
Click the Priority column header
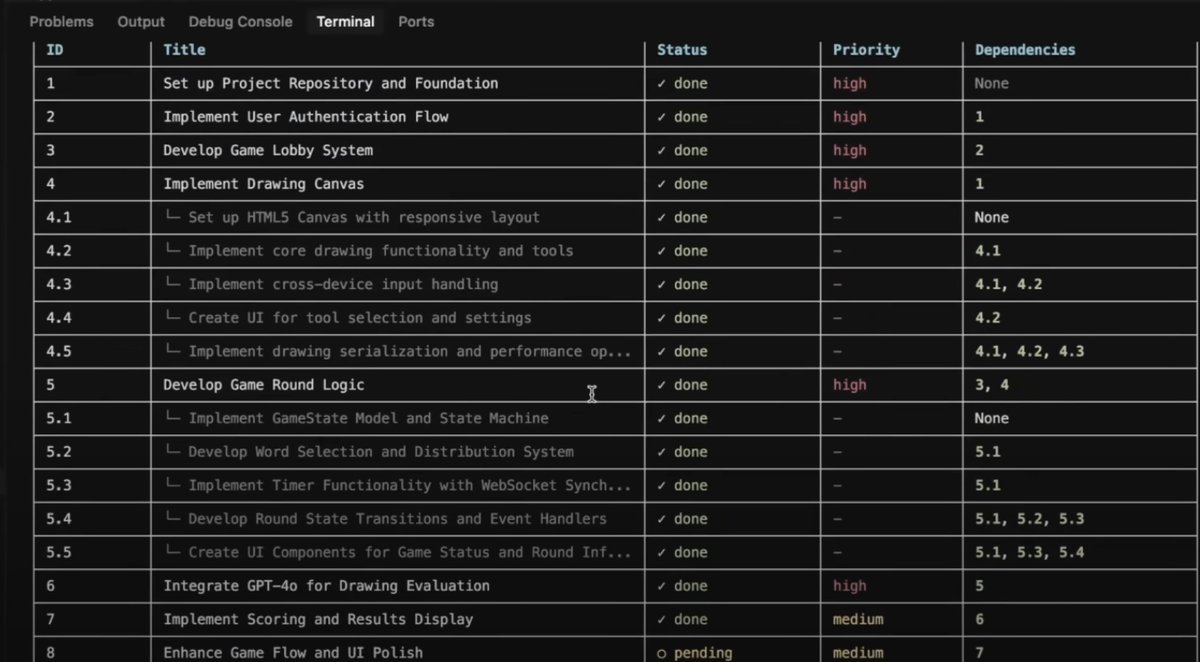pos(866,50)
